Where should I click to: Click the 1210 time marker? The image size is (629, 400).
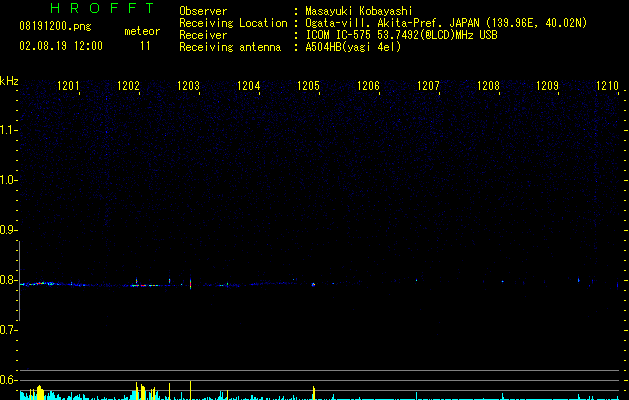coord(607,85)
